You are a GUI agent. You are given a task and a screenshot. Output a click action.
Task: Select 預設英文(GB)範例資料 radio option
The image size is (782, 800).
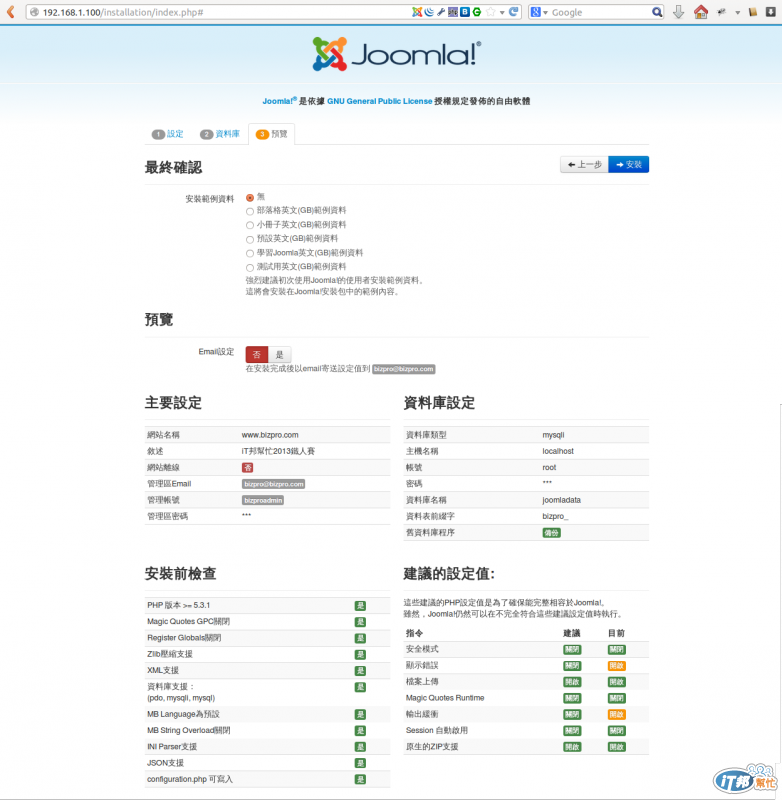click(x=250, y=239)
